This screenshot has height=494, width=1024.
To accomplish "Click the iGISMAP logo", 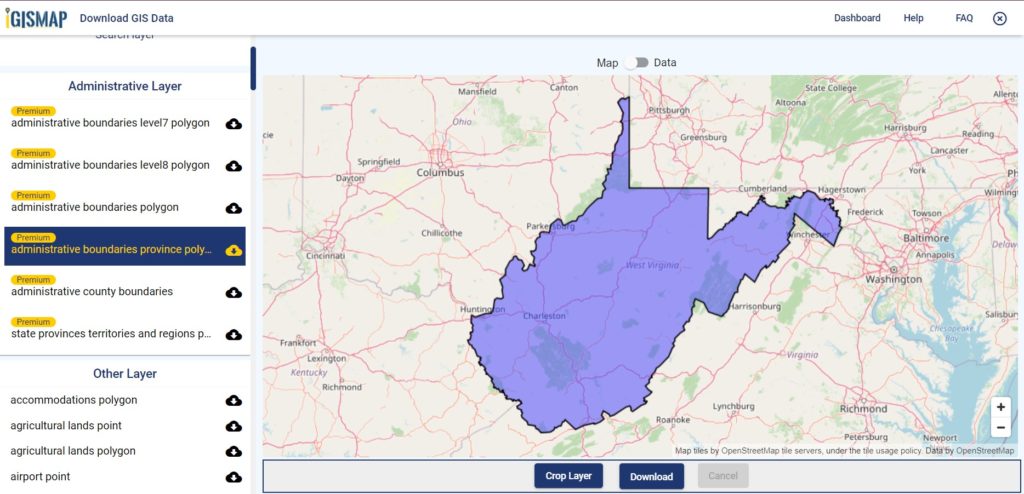I will [36, 18].
